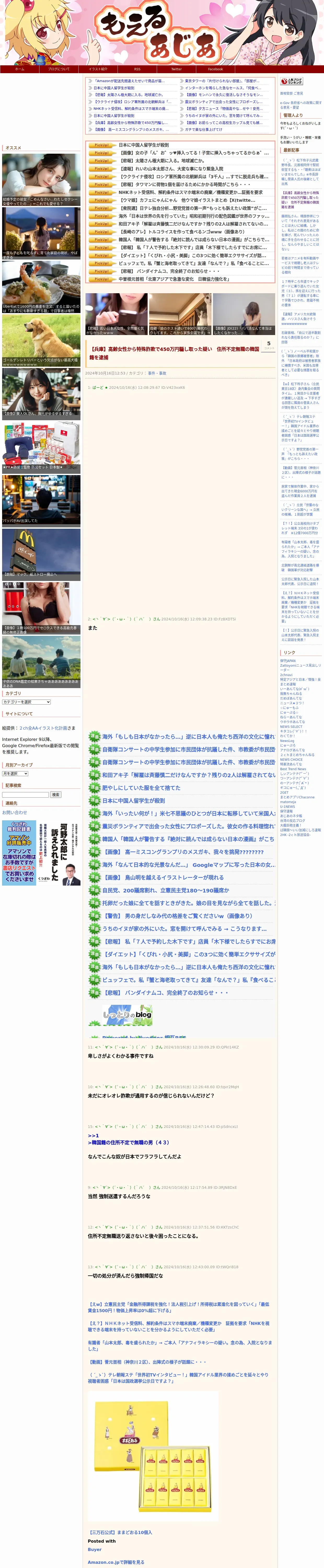
Task: Click the >>1 reply anchor in comment 15
Action: click(x=93, y=1135)
